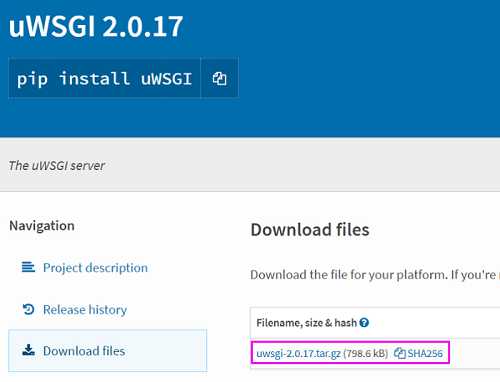Click the Navigation sidebar heading

[42, 226]
